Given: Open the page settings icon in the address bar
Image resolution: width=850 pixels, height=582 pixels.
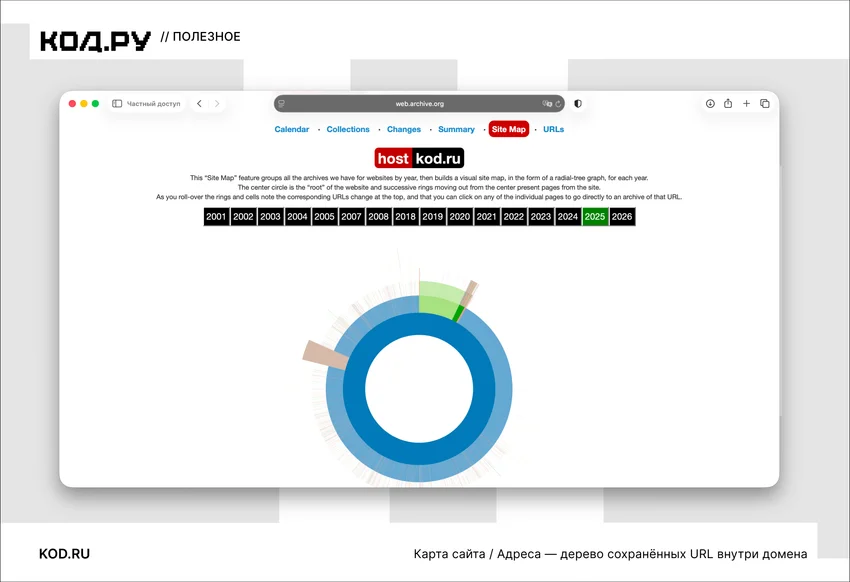Looking at the screenshot, I should click(281, 104).
